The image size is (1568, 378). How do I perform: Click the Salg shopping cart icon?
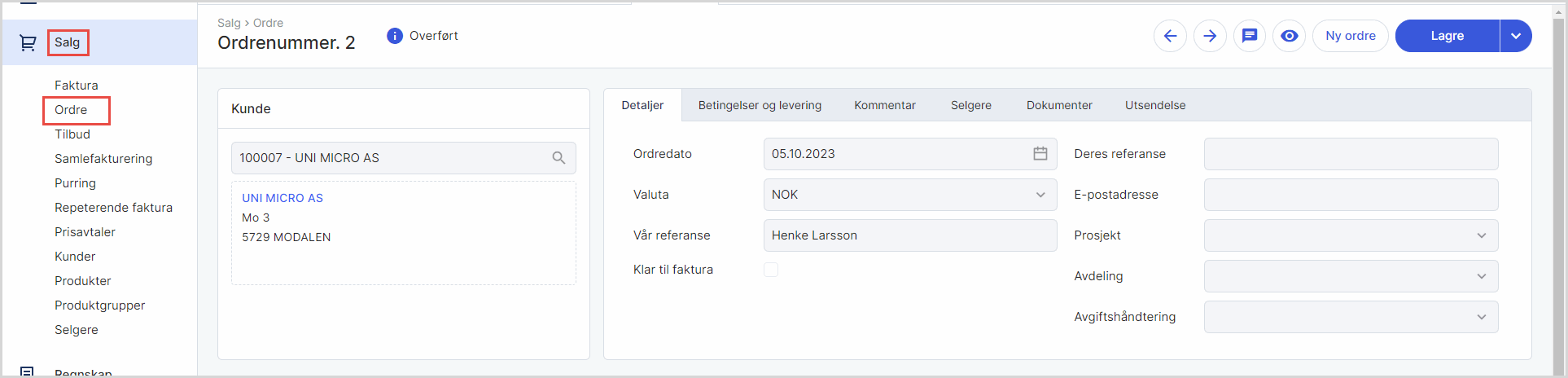pyautogui.click(x=28, y=43)
